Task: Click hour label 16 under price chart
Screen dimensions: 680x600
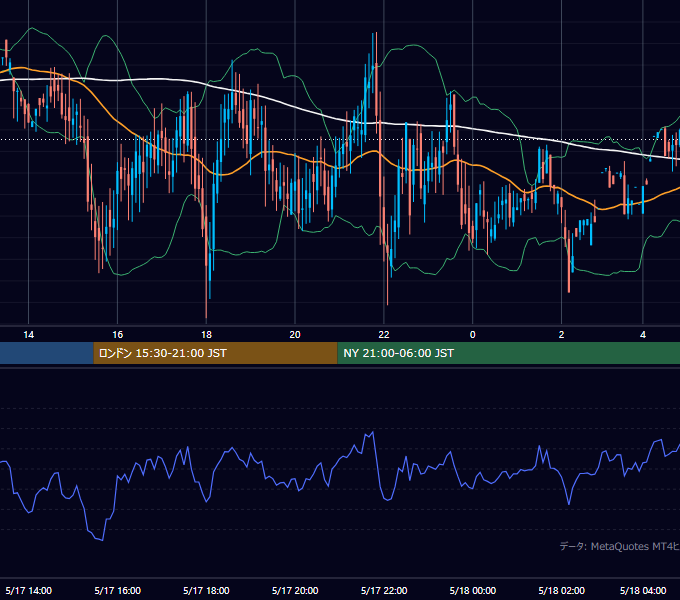Action: coord(118,335)
